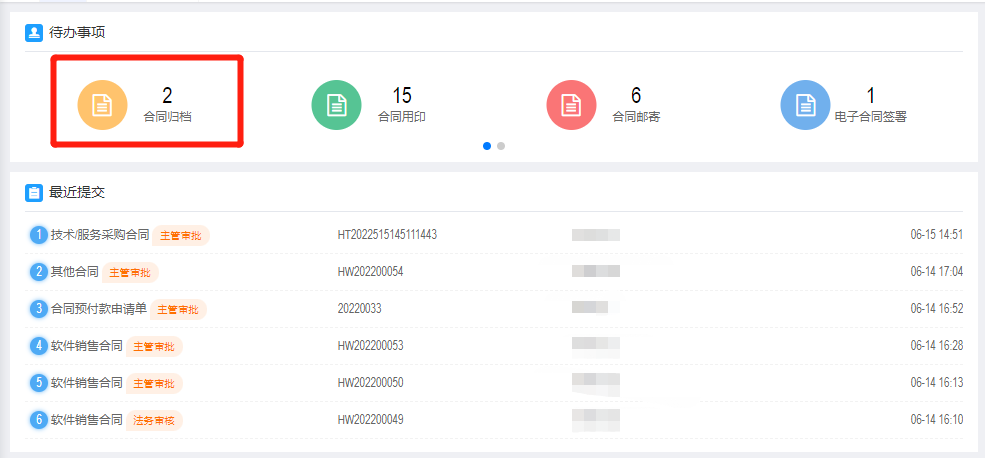Select application number 20220033

pos(359,308)
